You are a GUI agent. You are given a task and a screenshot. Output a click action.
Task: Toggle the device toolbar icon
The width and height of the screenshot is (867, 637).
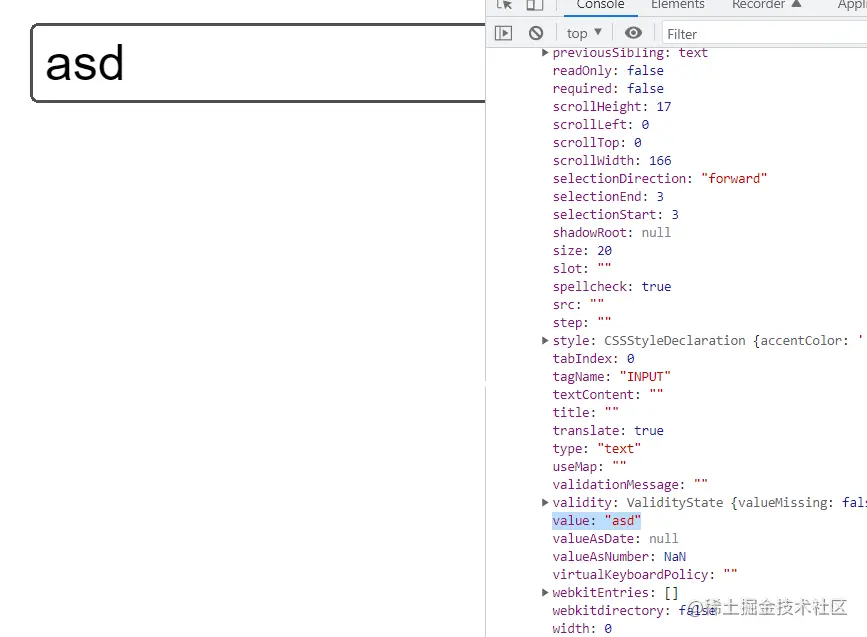tap(534, 5)
